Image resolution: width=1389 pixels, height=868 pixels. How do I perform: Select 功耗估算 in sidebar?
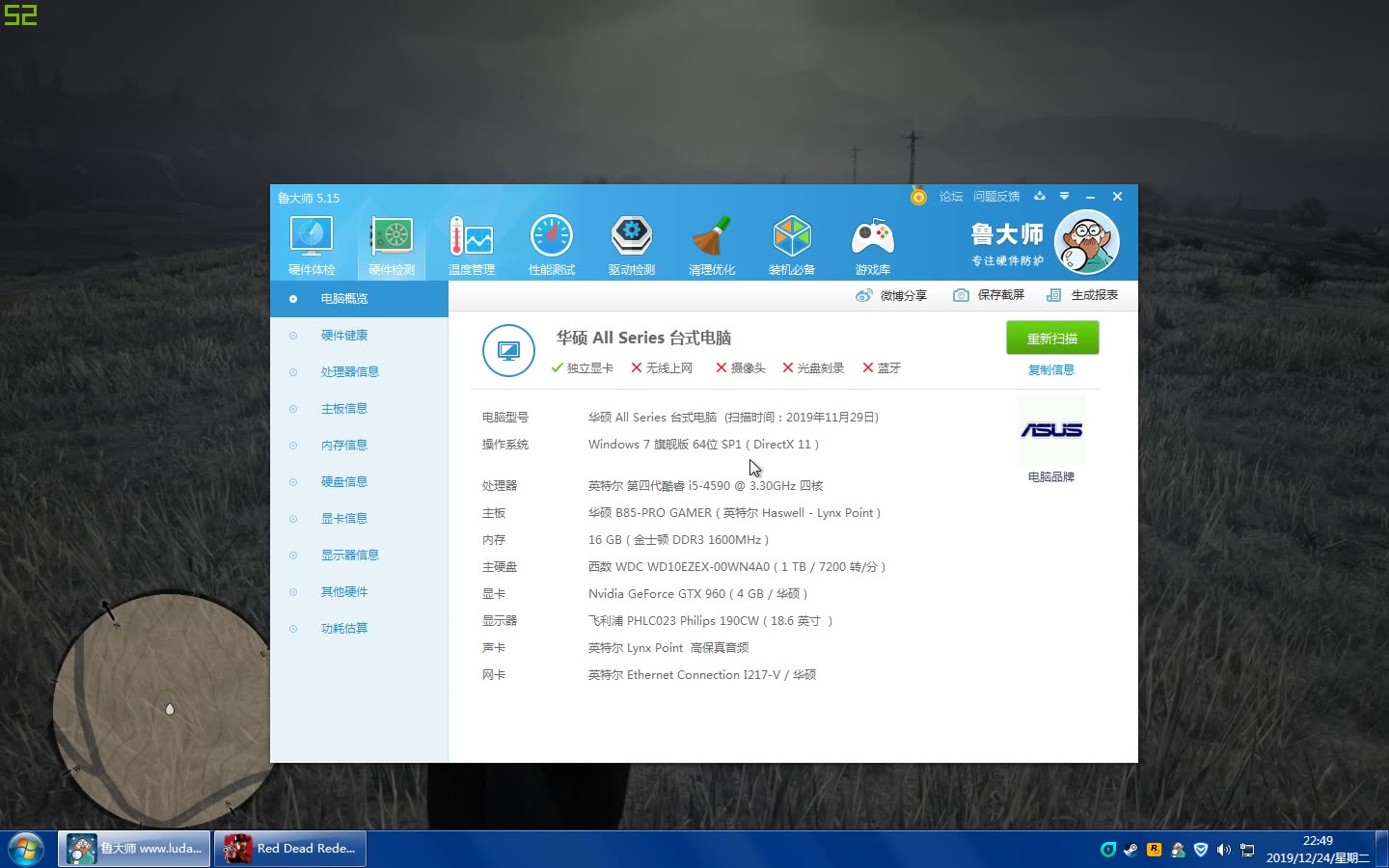(359, 629)
